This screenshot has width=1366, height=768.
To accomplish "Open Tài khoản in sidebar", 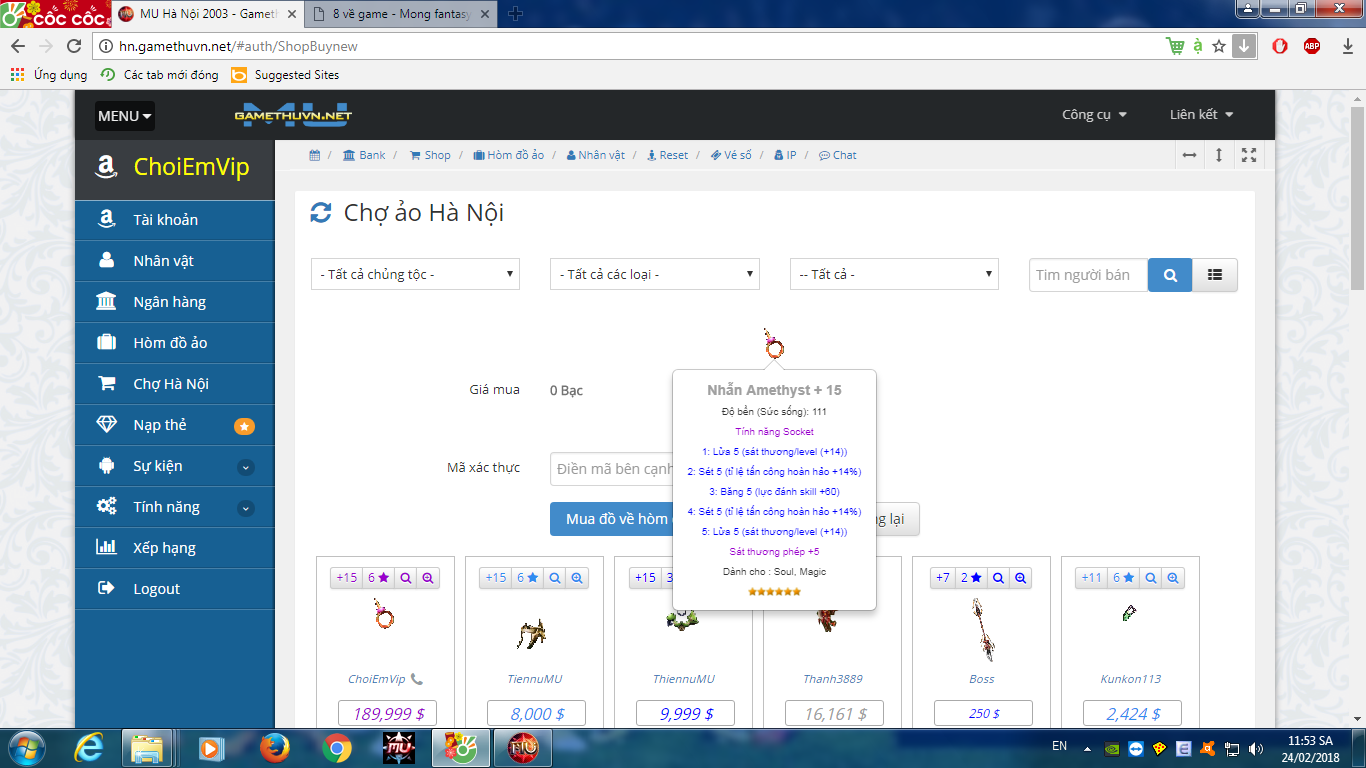I will (175, 220).
